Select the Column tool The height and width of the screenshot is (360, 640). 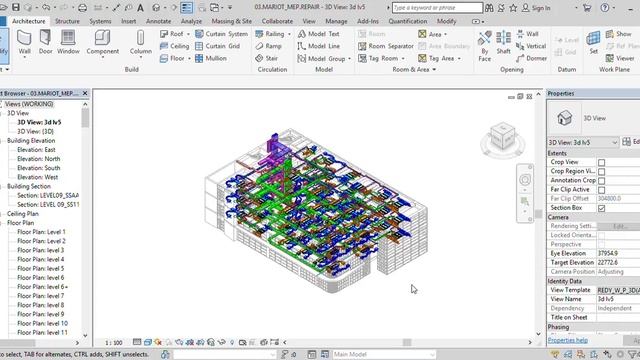[140, 42]
